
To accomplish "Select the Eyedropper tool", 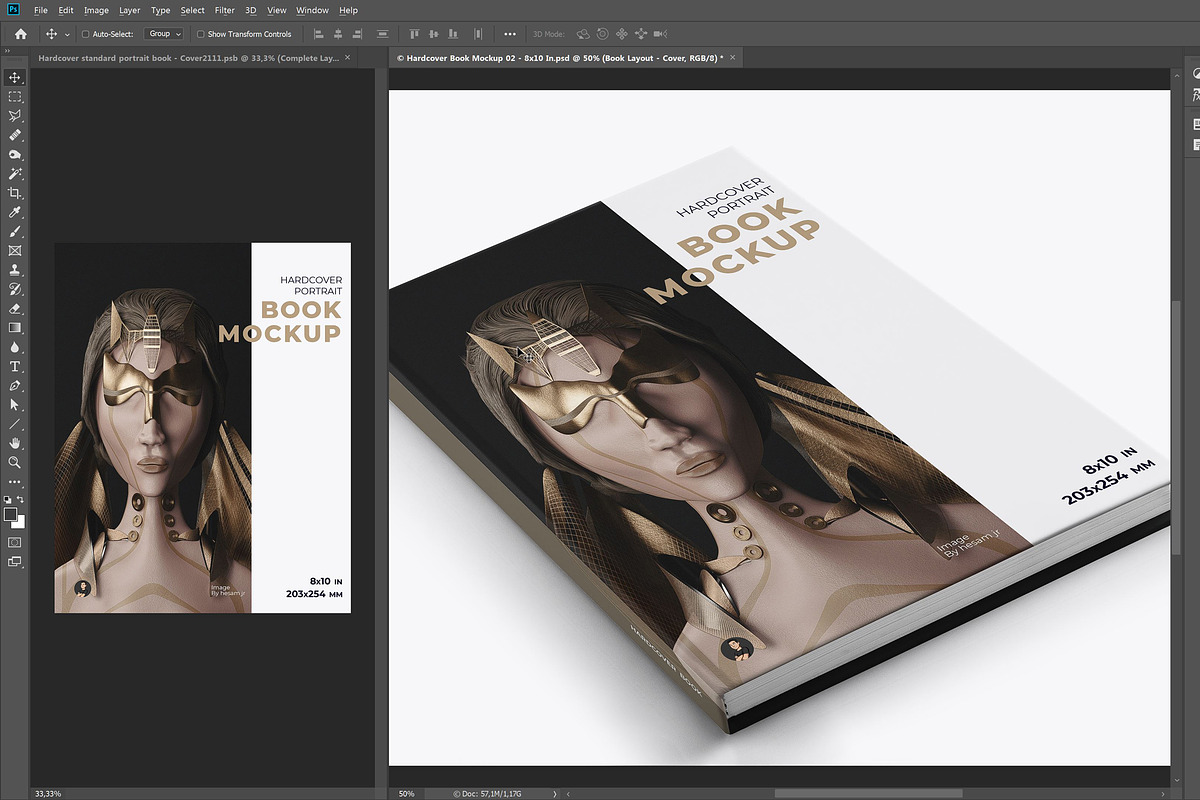I will point(15,212).
